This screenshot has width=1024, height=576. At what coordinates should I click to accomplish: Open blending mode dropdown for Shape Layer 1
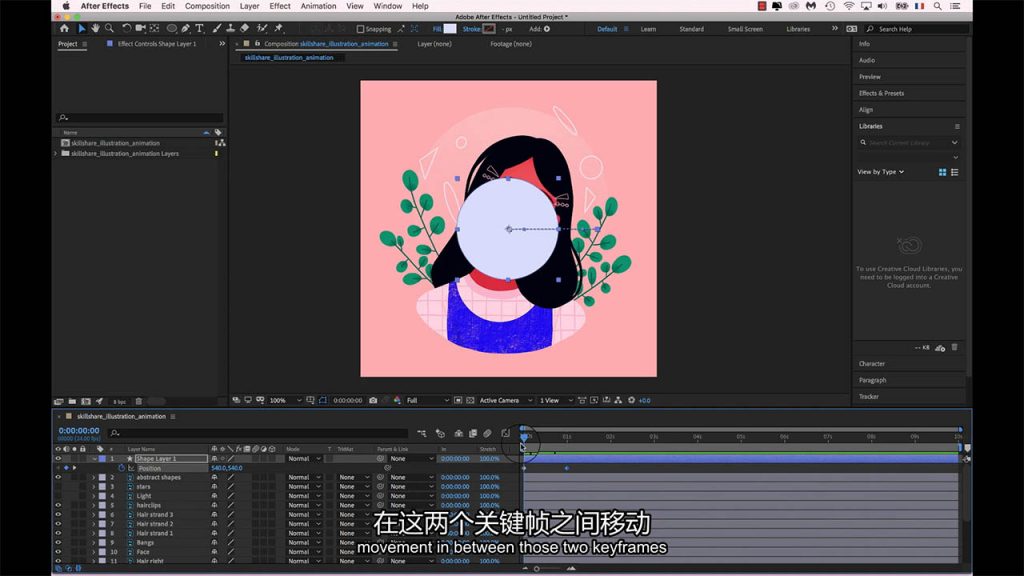pos(305,458)
